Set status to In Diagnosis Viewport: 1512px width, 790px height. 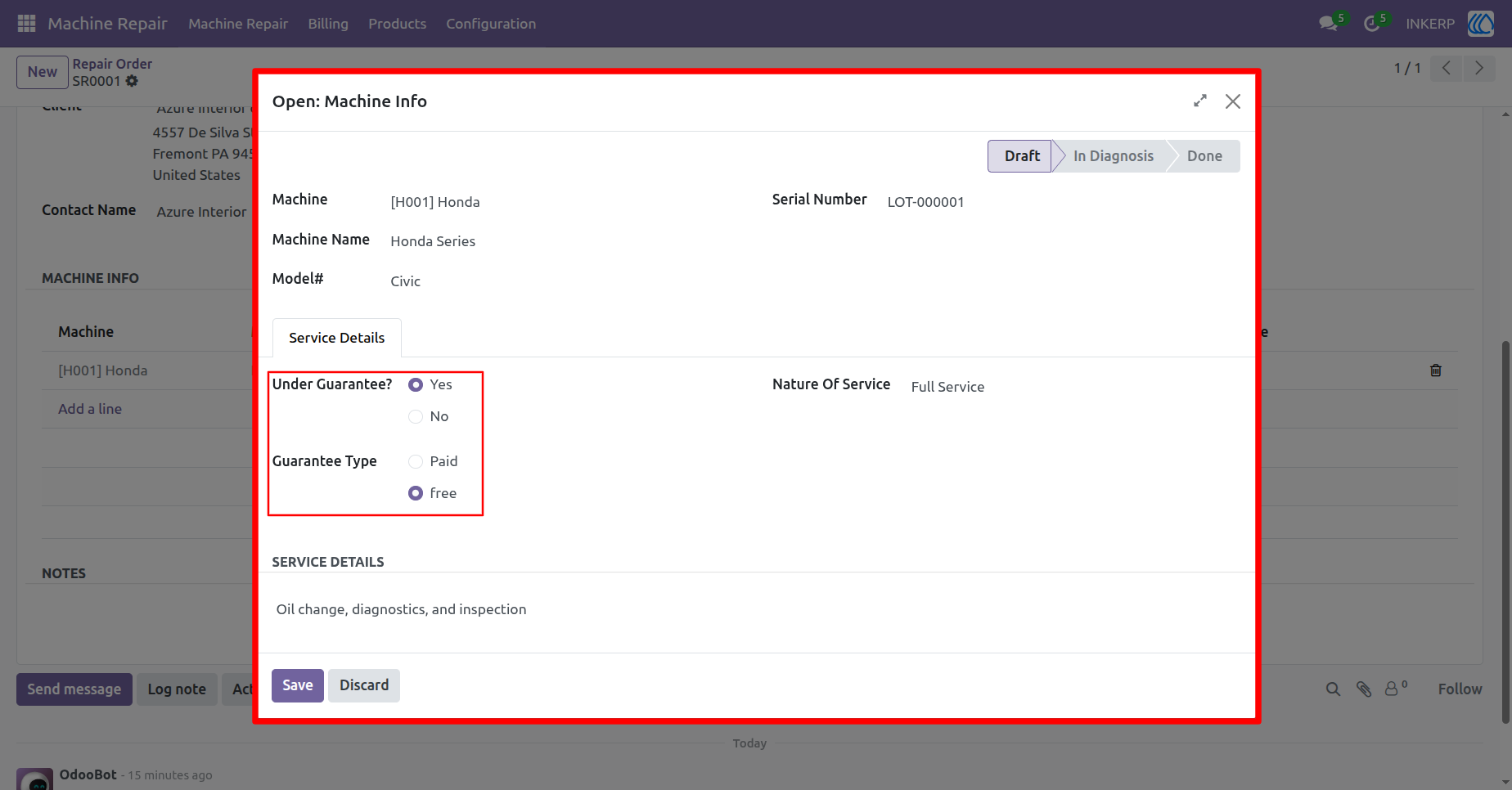coord(1113,156)
